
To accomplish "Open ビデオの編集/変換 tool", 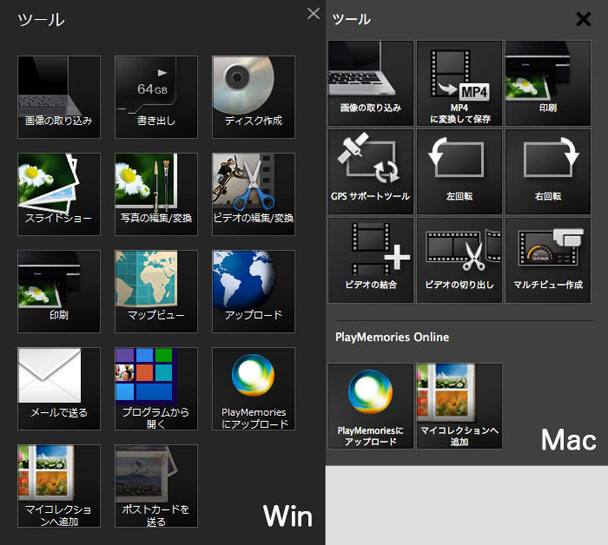I will click(254, 194).
